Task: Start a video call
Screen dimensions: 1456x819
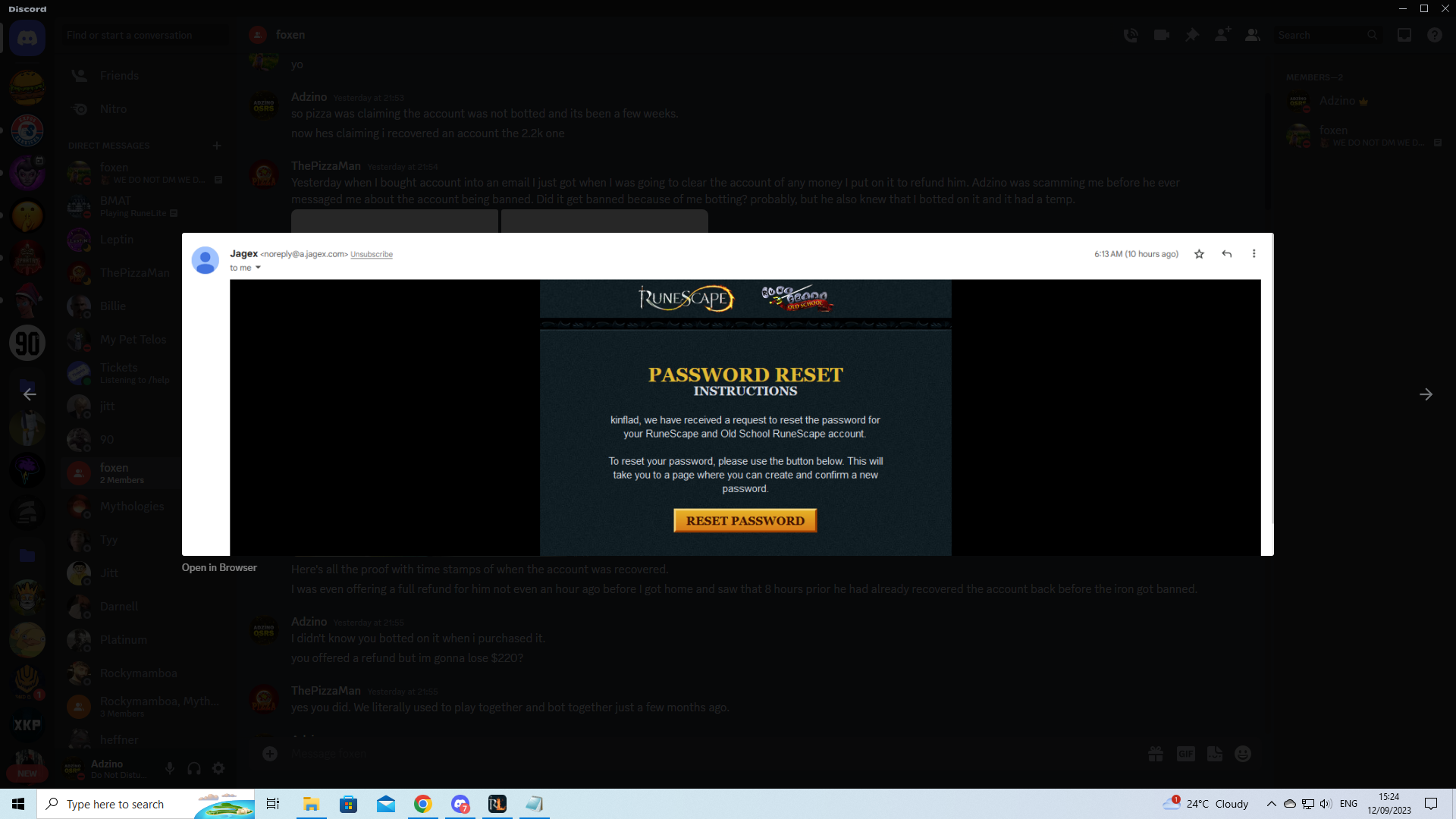Action: [1161, 35]
